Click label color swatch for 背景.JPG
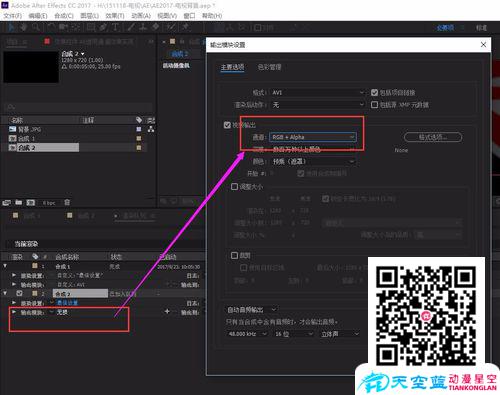Screen dimensions: 500x395 tap(139, 129)
